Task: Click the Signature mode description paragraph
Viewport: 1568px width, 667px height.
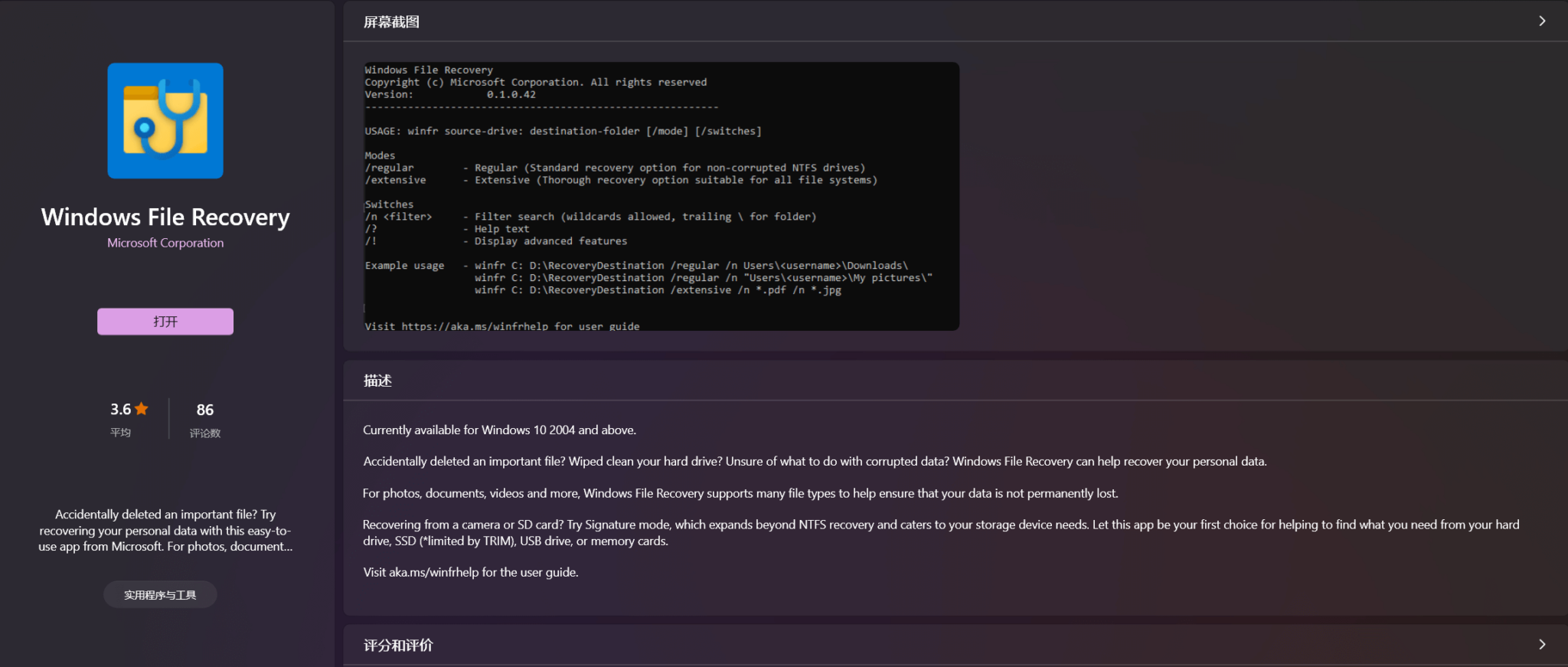Action: click(940, 532)
